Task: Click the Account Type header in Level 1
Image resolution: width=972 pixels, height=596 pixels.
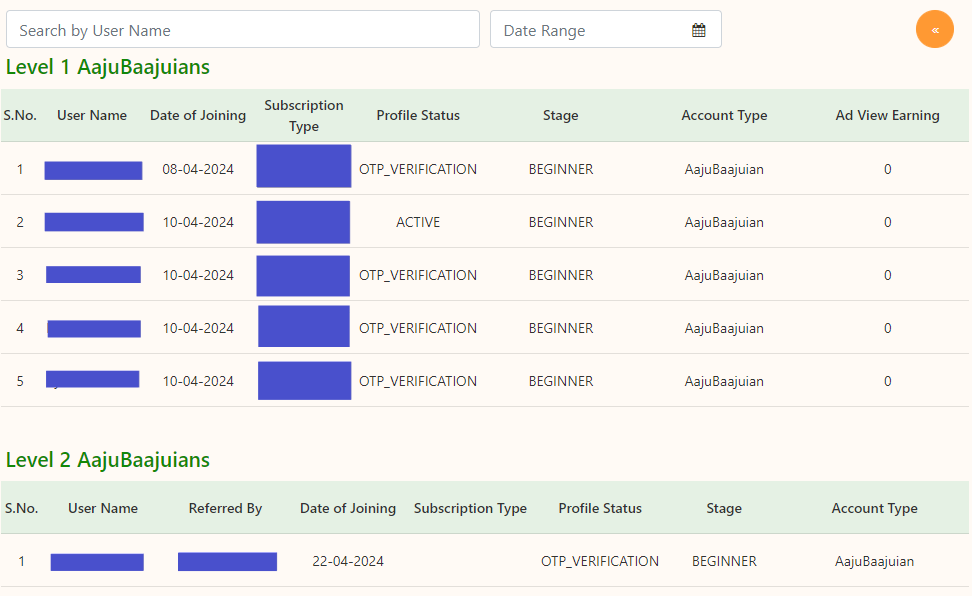Action: [x=724, y=115]
